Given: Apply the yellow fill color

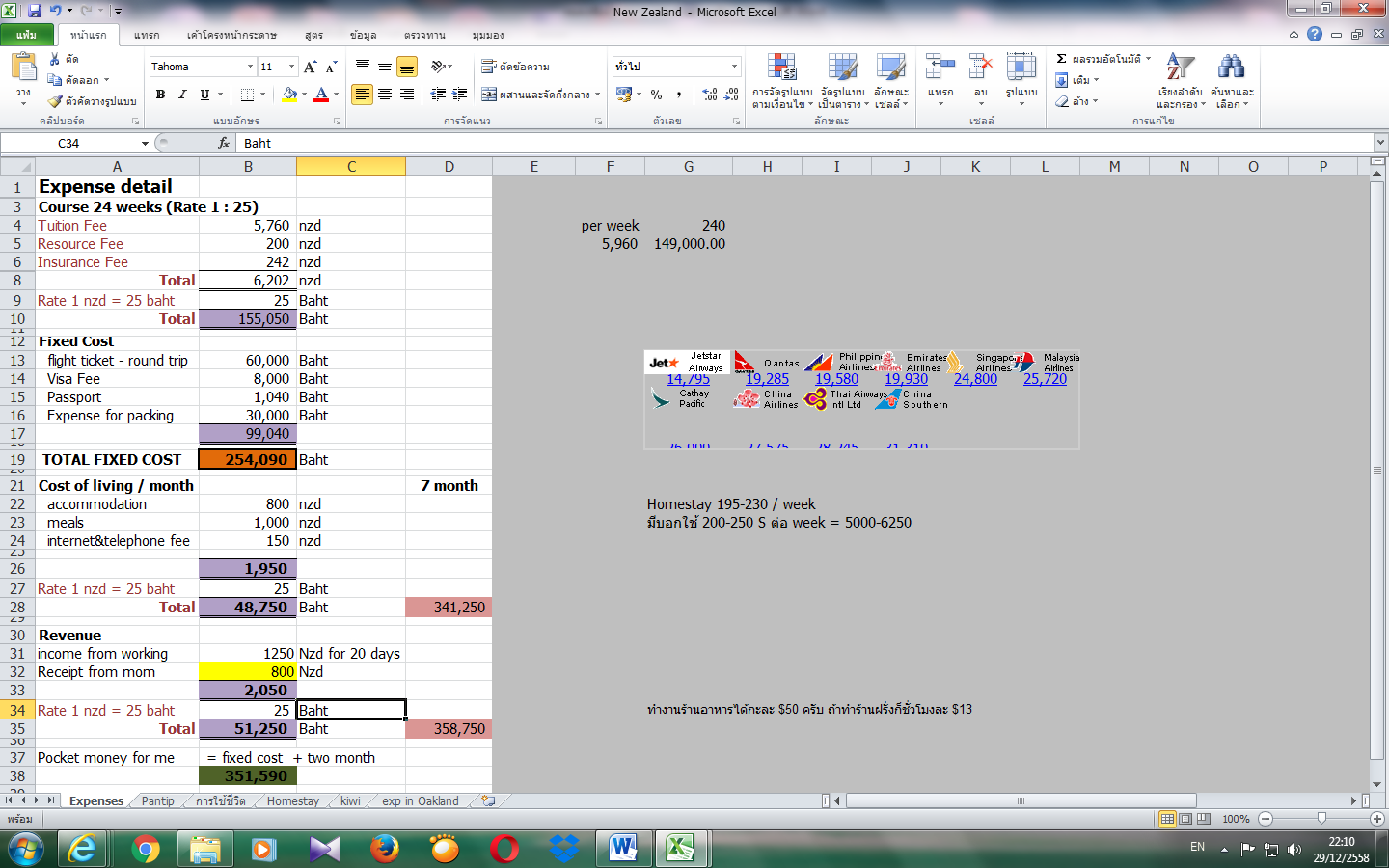Looking at the screenshot, I should click(288, 95).
